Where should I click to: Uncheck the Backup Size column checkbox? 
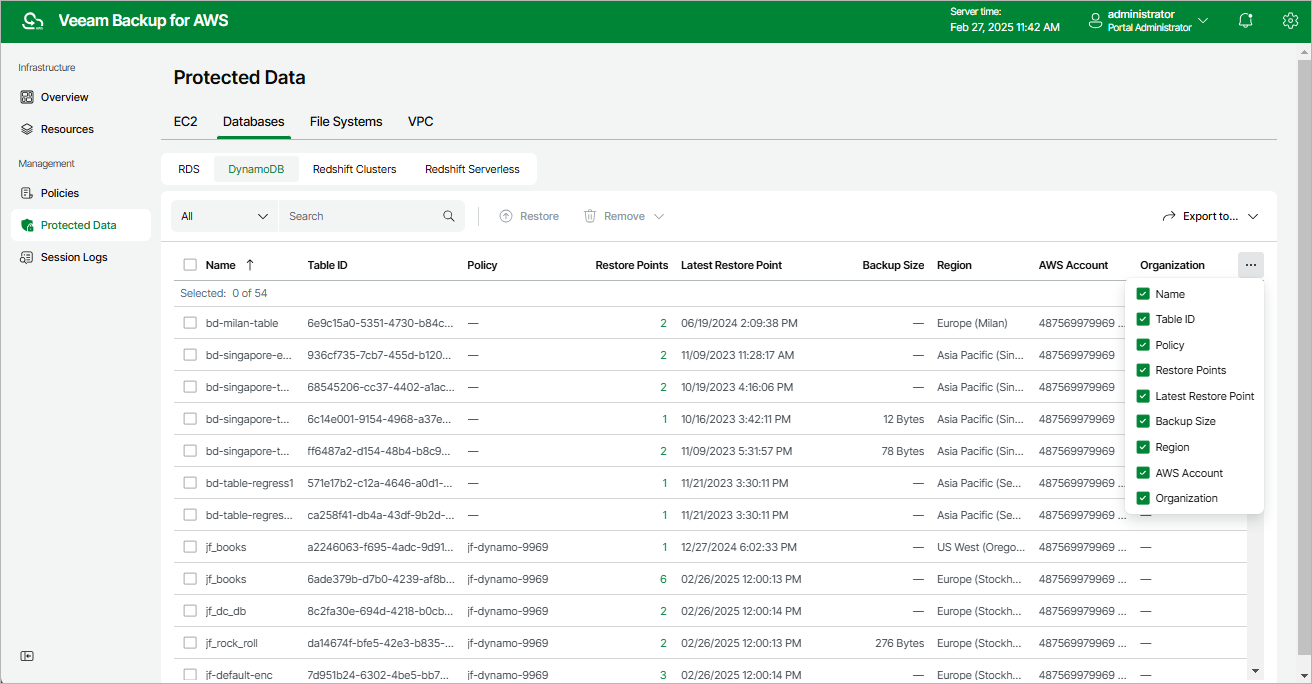1143,421
